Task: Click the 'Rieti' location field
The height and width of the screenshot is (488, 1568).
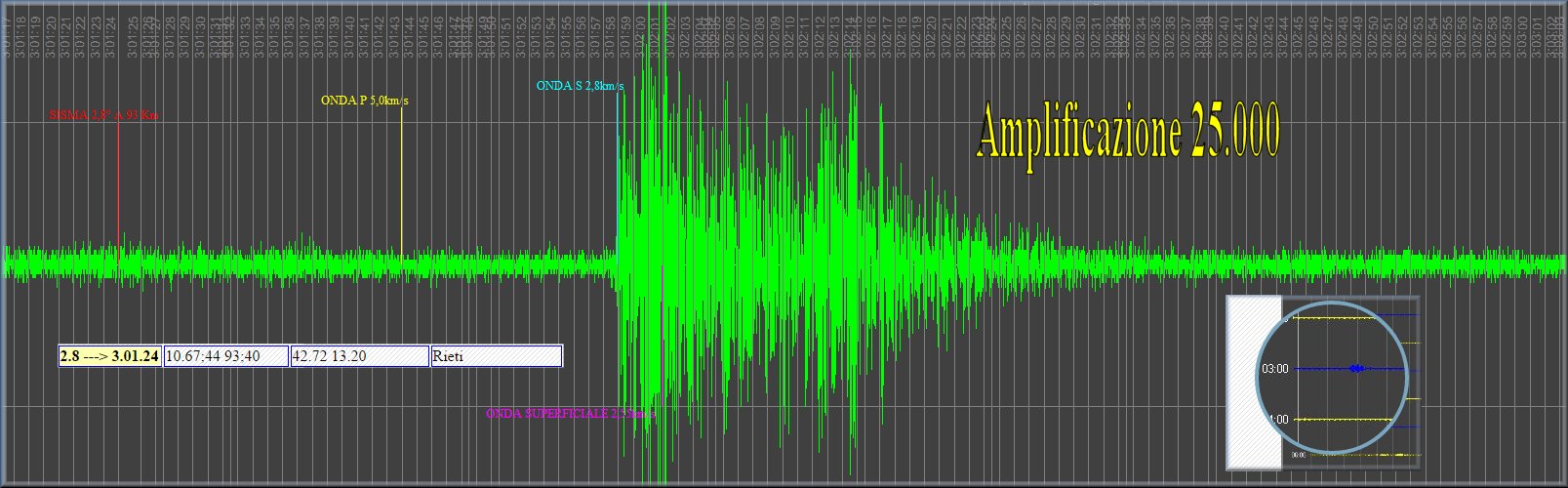Action: [496, 356]
